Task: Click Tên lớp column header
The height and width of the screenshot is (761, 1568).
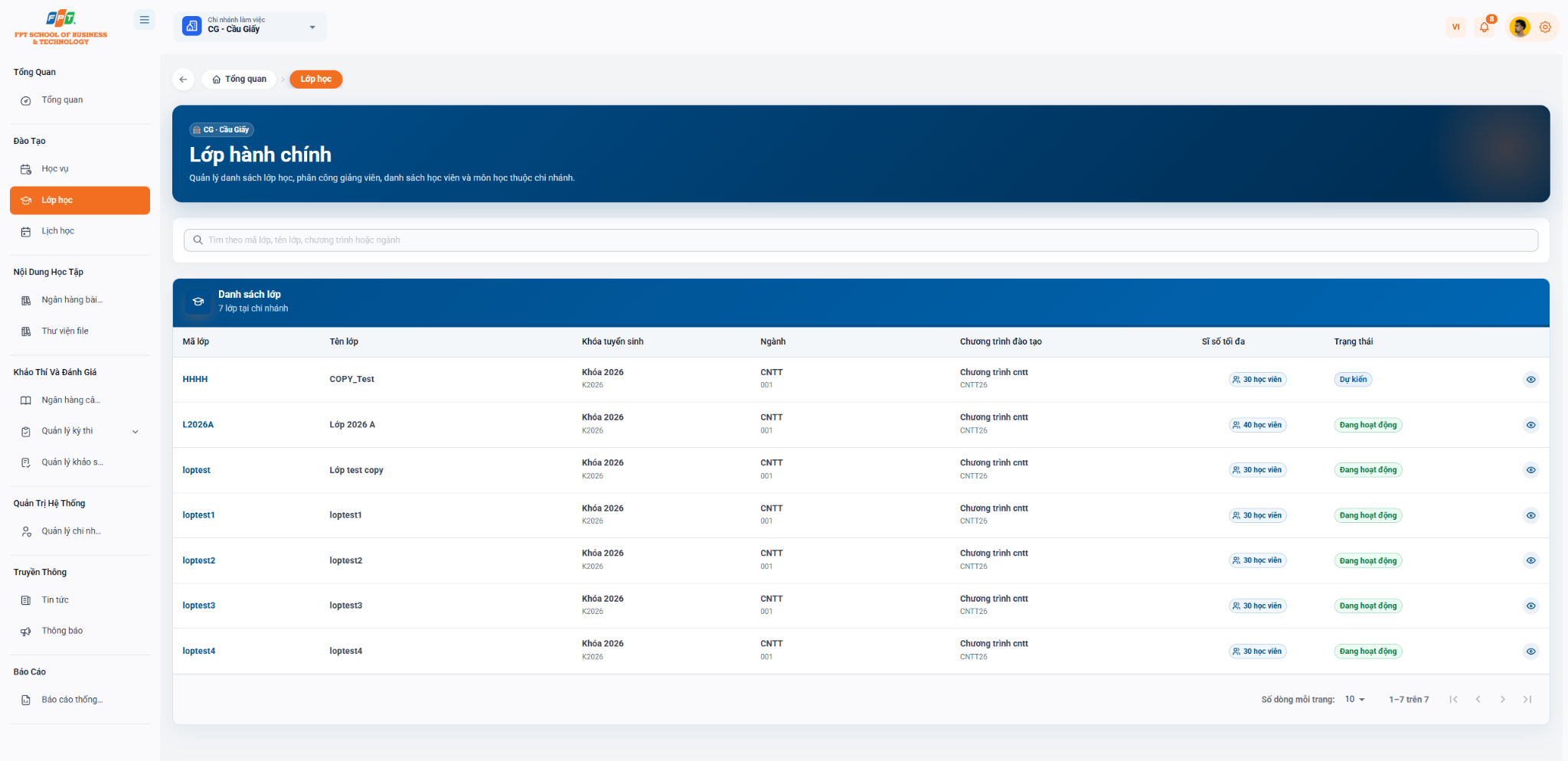Action: (x=344, y=342)
